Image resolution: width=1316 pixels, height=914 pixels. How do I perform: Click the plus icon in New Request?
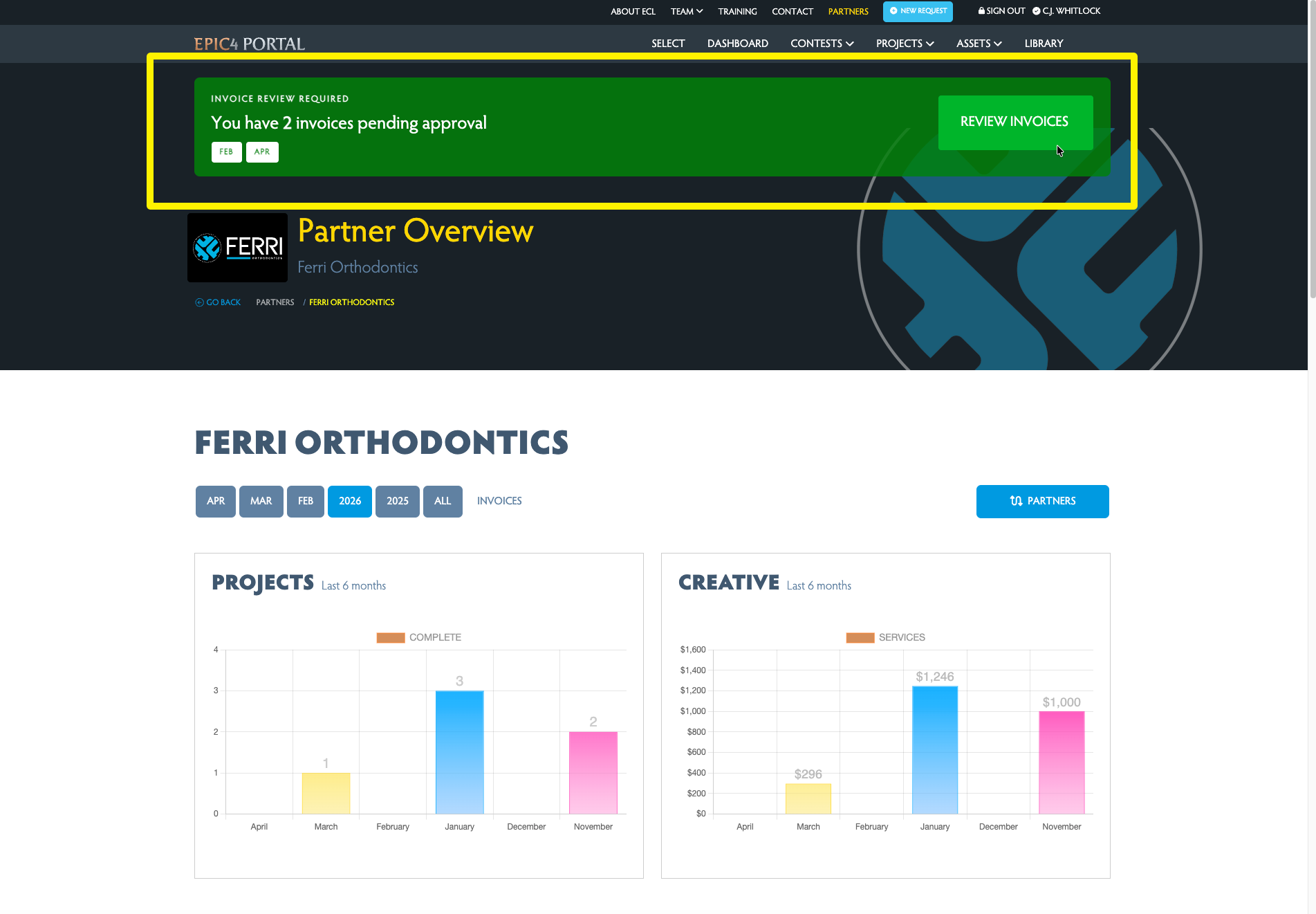tap(893, 11)
